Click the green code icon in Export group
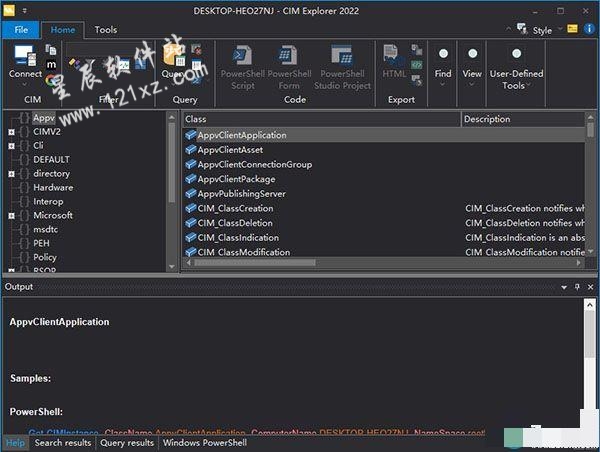Viewport: 600px width, 452px height. point(416,65)
